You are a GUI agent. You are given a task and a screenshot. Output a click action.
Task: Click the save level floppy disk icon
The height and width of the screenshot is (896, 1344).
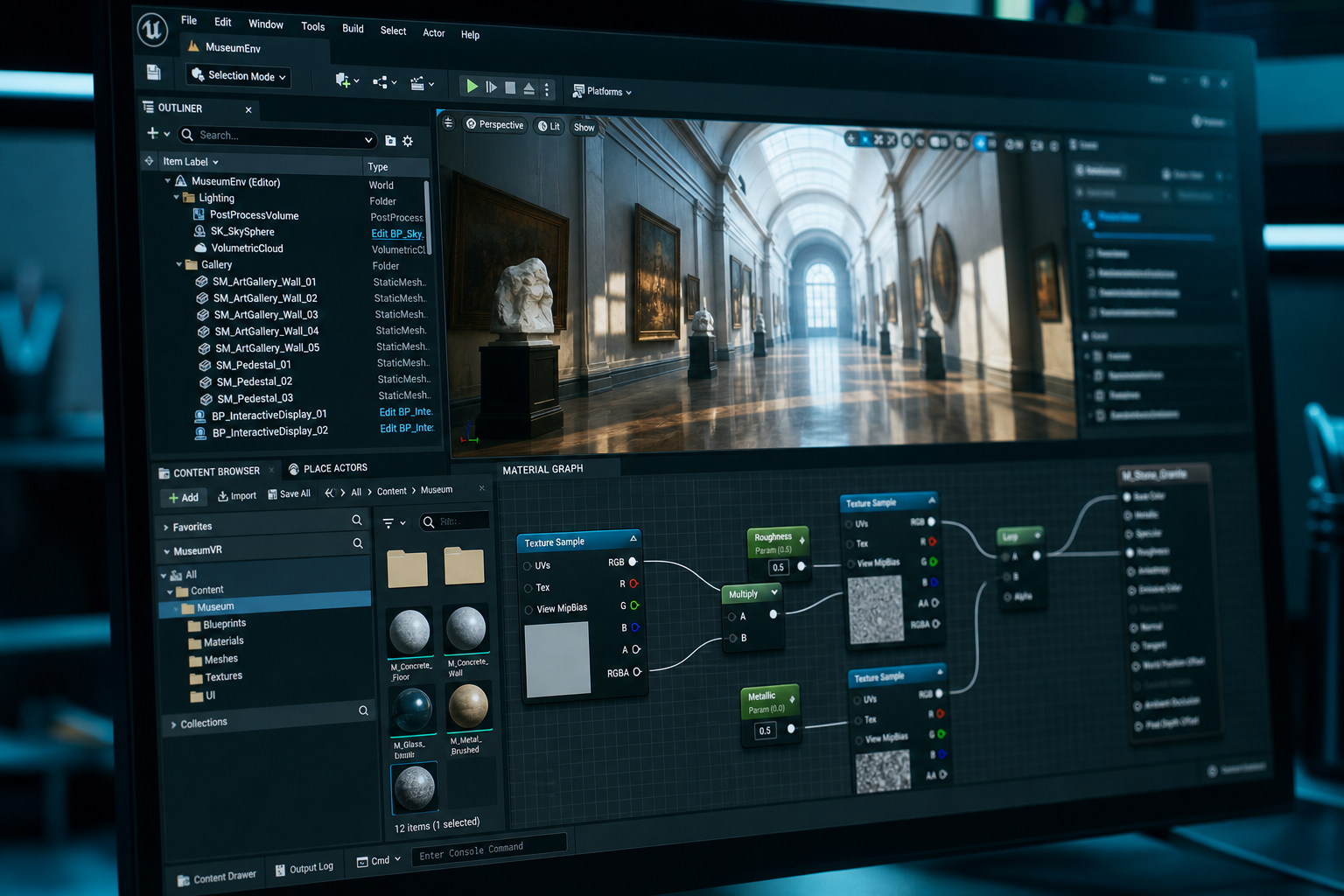[x=153, y=72]
